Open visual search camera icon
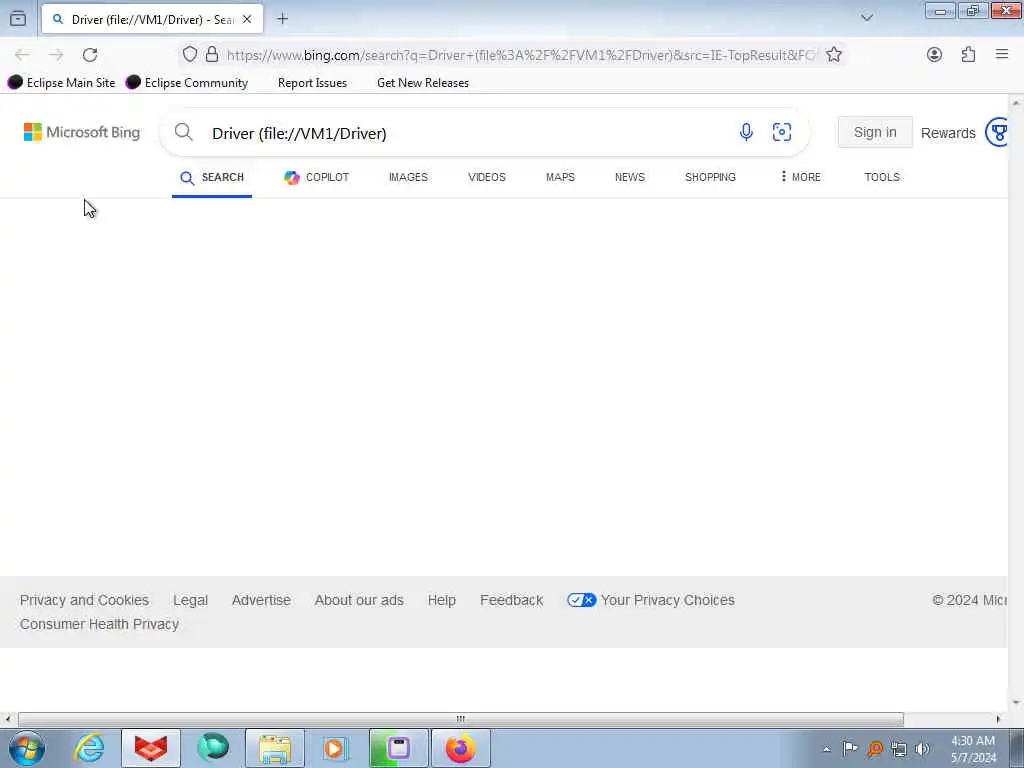Screen dimensions: 1024x768 (782, 132)
